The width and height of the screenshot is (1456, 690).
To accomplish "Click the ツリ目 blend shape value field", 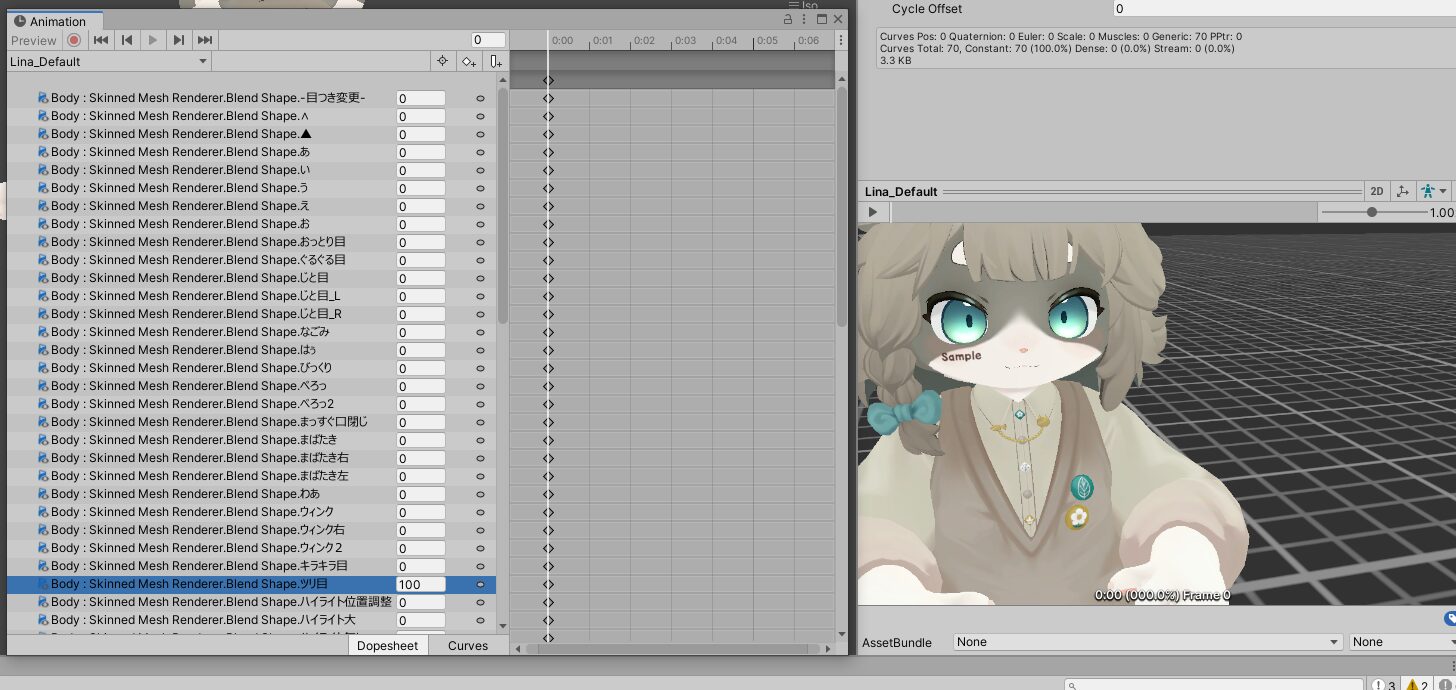I will [419, 584].
